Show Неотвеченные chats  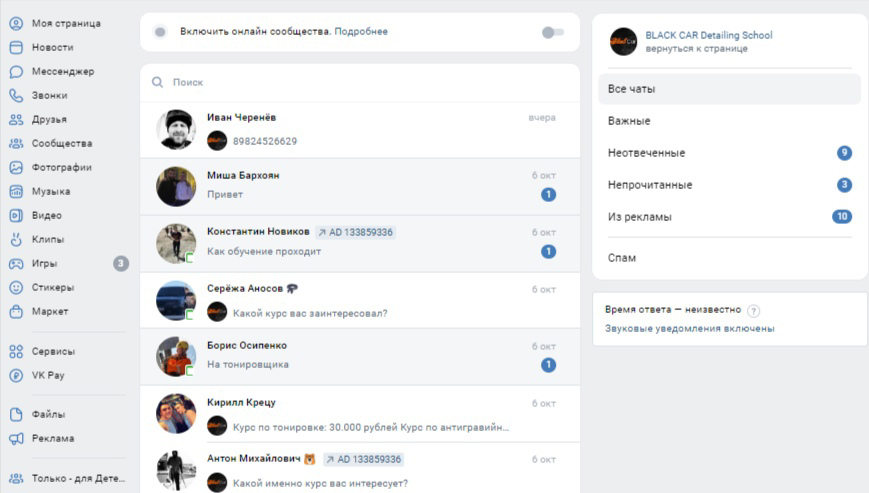729,153
